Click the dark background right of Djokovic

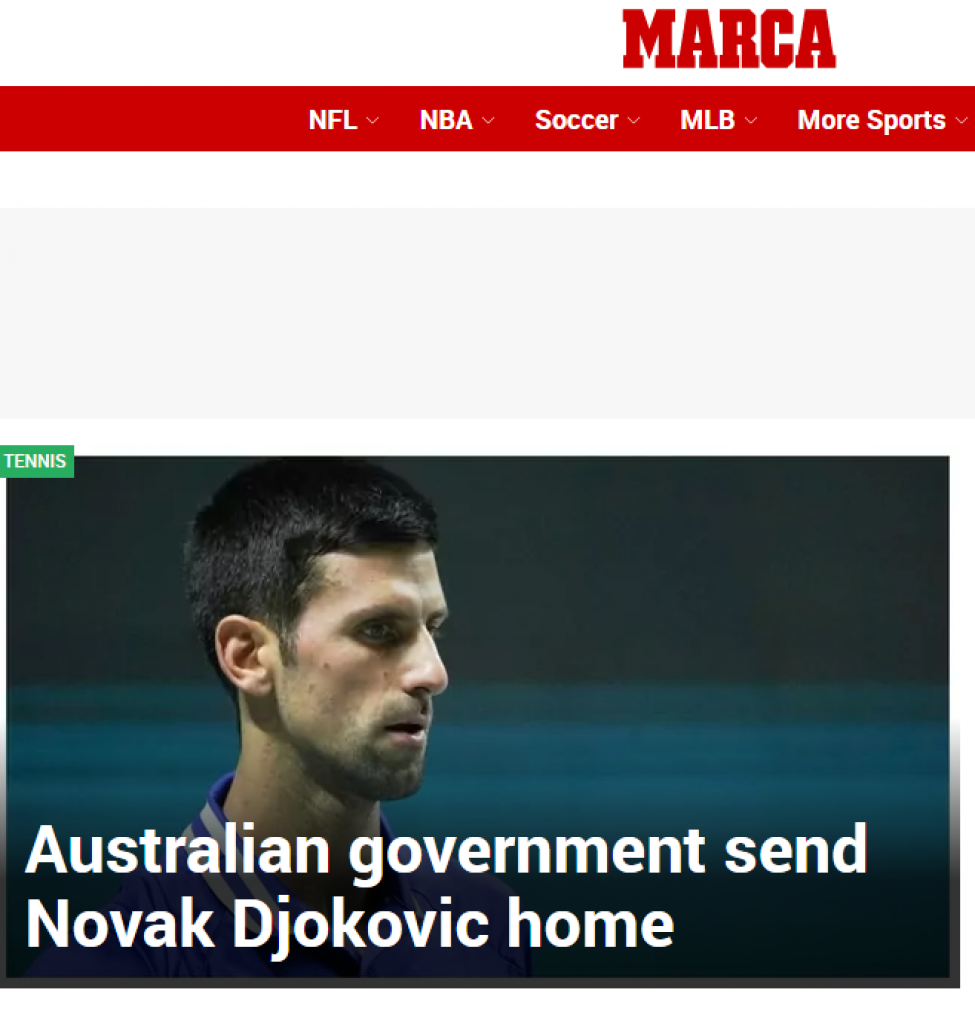[x=718, y=588]
